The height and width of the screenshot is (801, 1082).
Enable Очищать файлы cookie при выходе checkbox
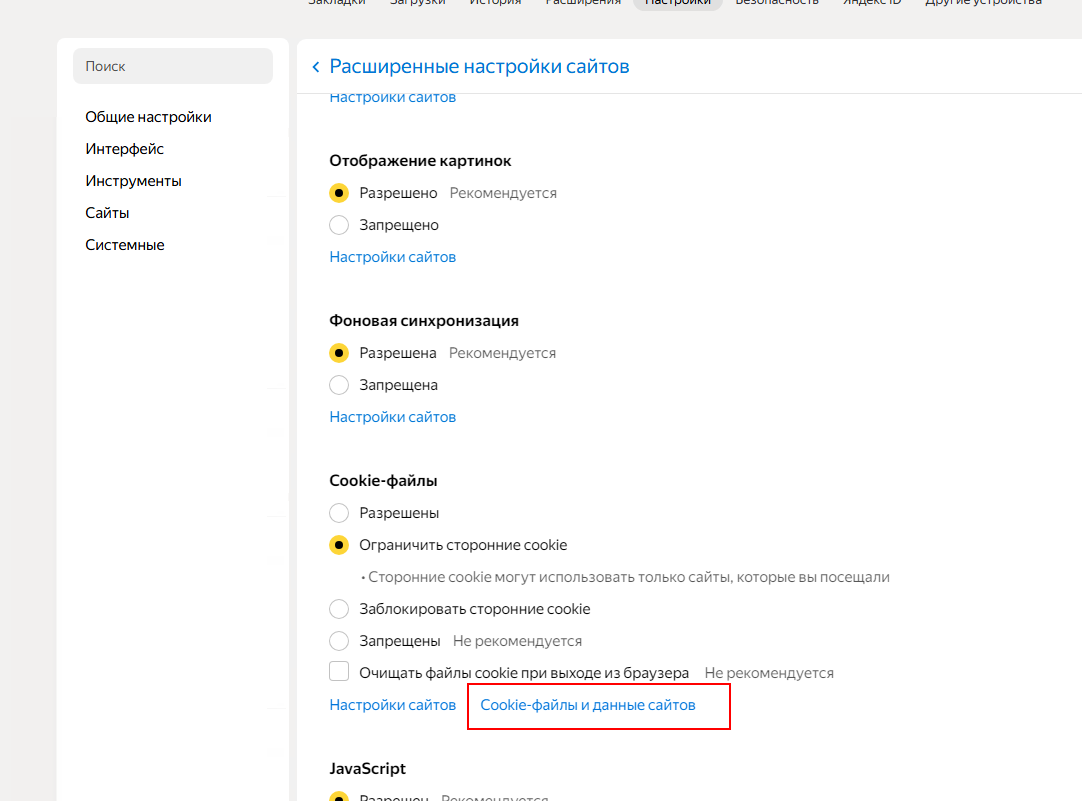tap(339, 672)
